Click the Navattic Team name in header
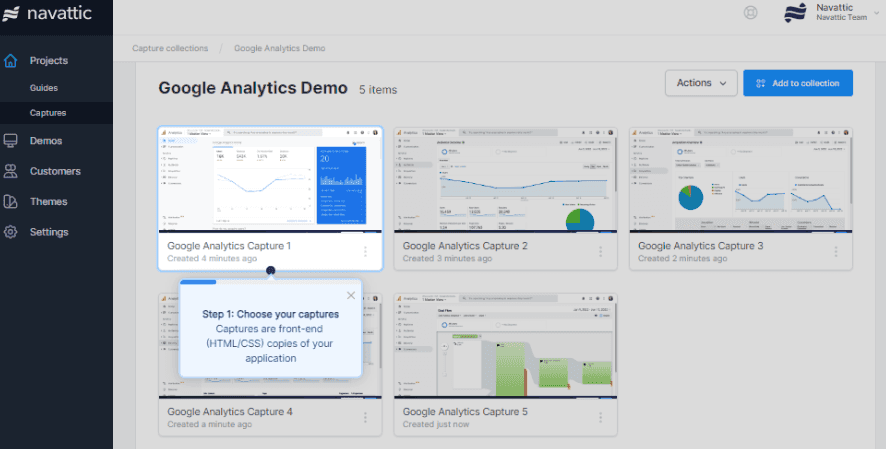Screen dimensions: 886x449 841,17
